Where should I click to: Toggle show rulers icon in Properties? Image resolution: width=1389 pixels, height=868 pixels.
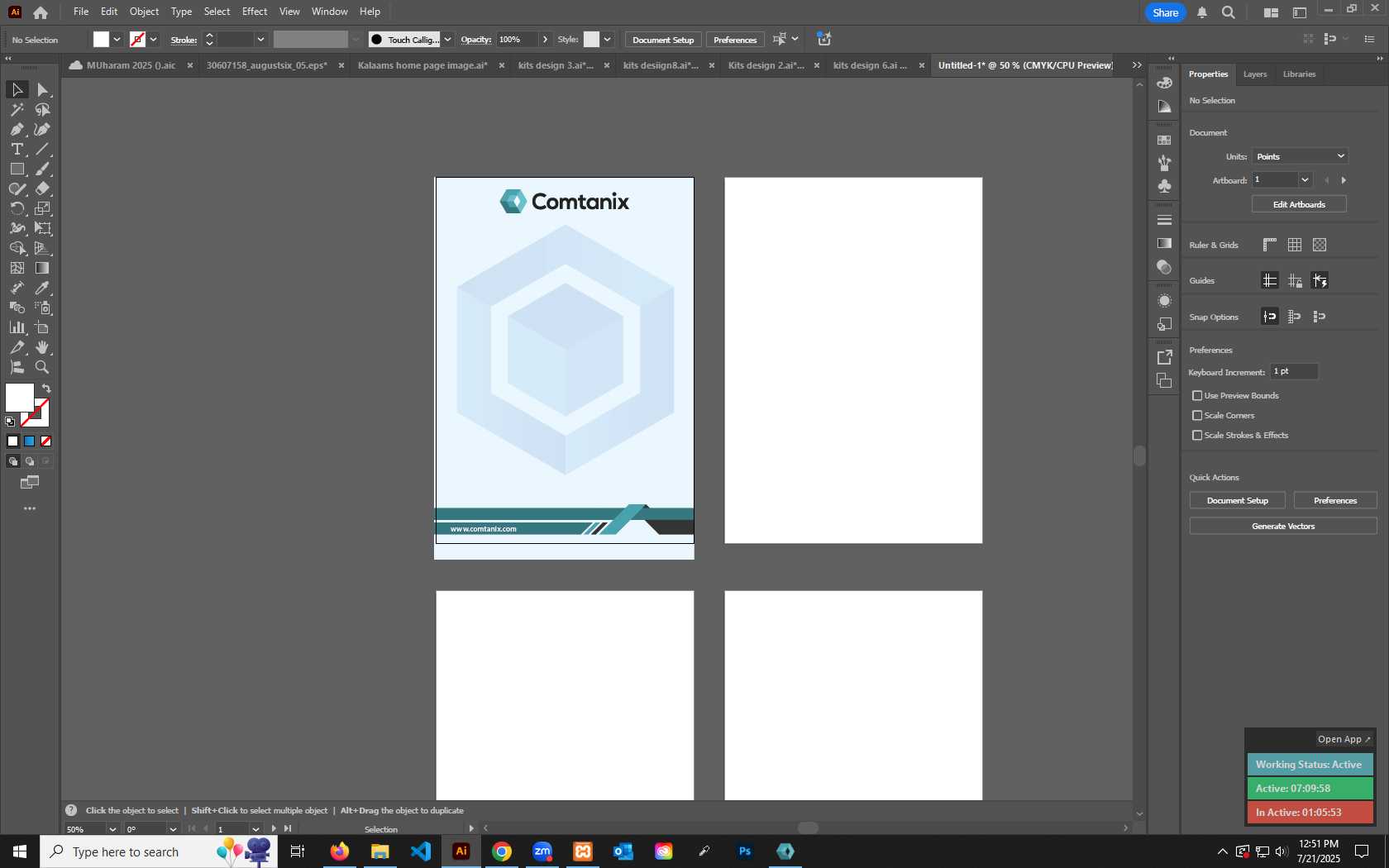1270,245
